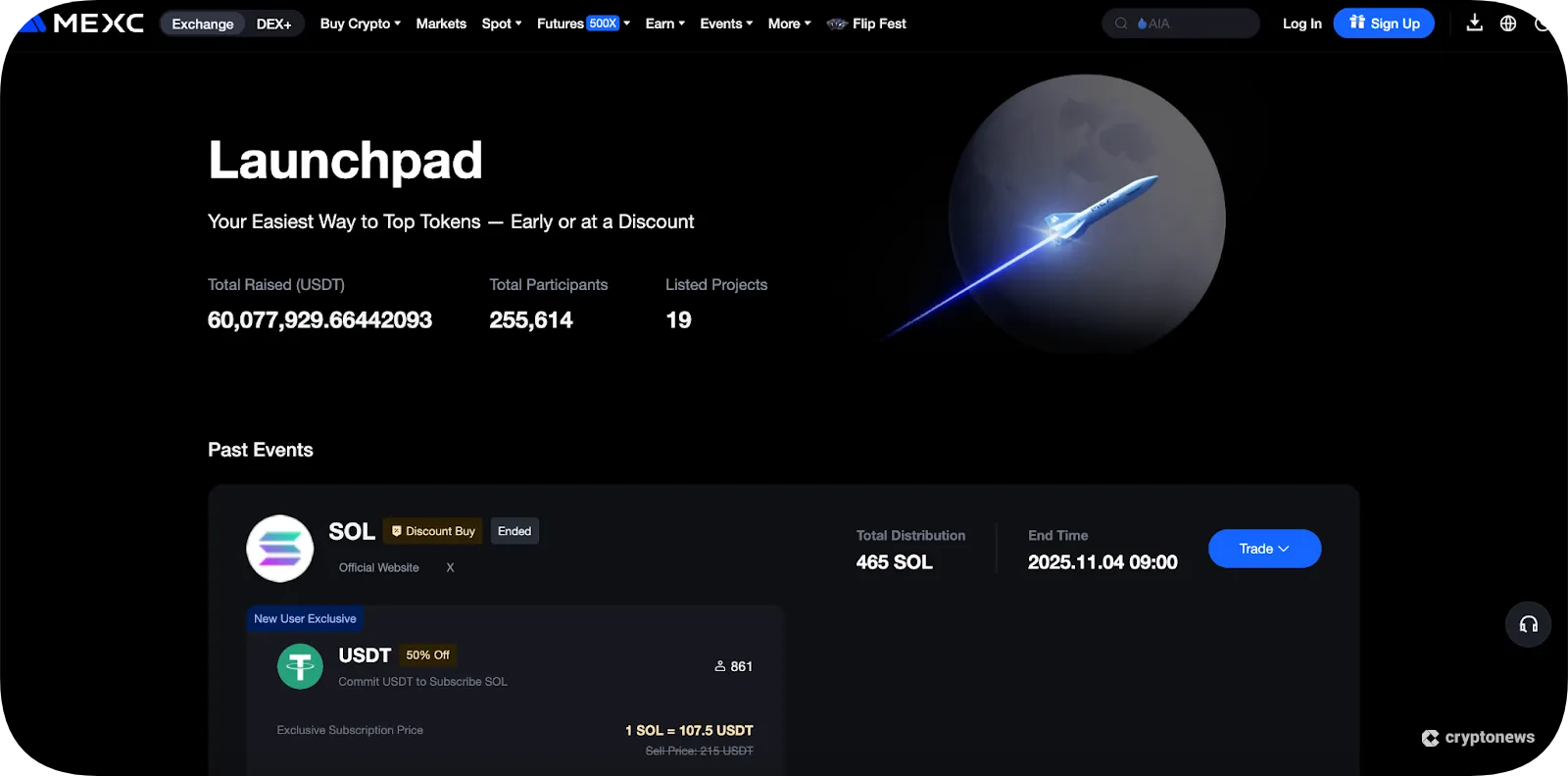Click the MEXC logo
Image resolution: width=1568 pixels, height=776 pixels.
(x=80, y=23)
